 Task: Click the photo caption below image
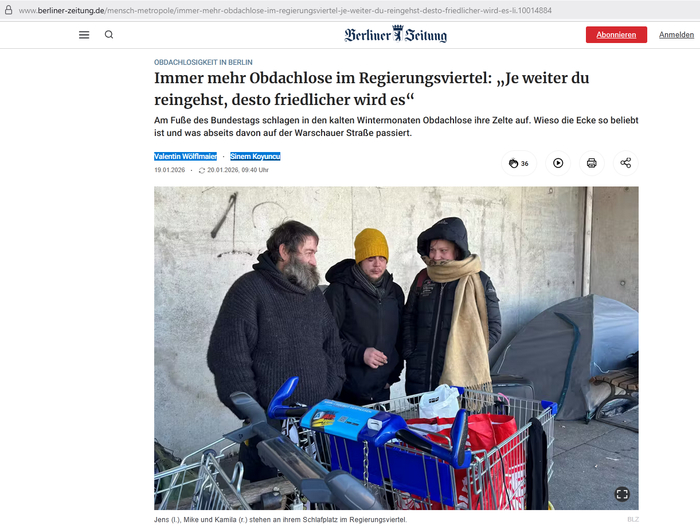click(x=280, y=520)
